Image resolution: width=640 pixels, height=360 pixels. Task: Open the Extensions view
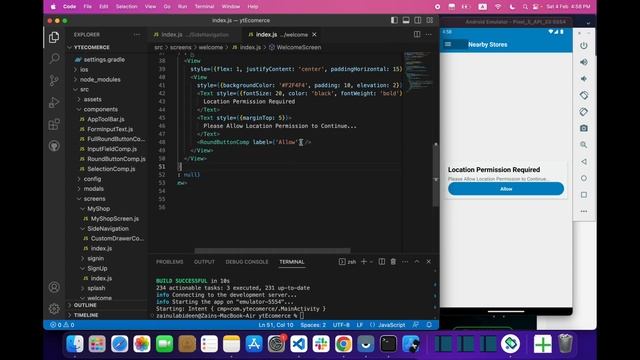click(54, 124)
